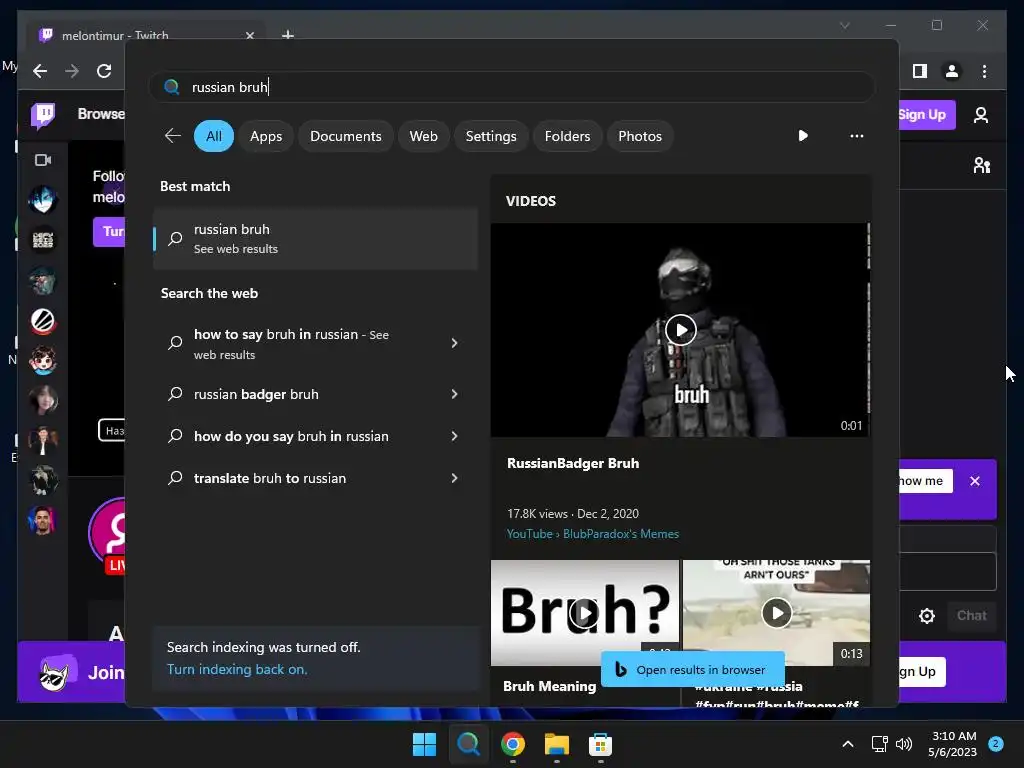Open notification badge showing 2
This screenshot has width=1024, height=768.
tap(996, 744)
